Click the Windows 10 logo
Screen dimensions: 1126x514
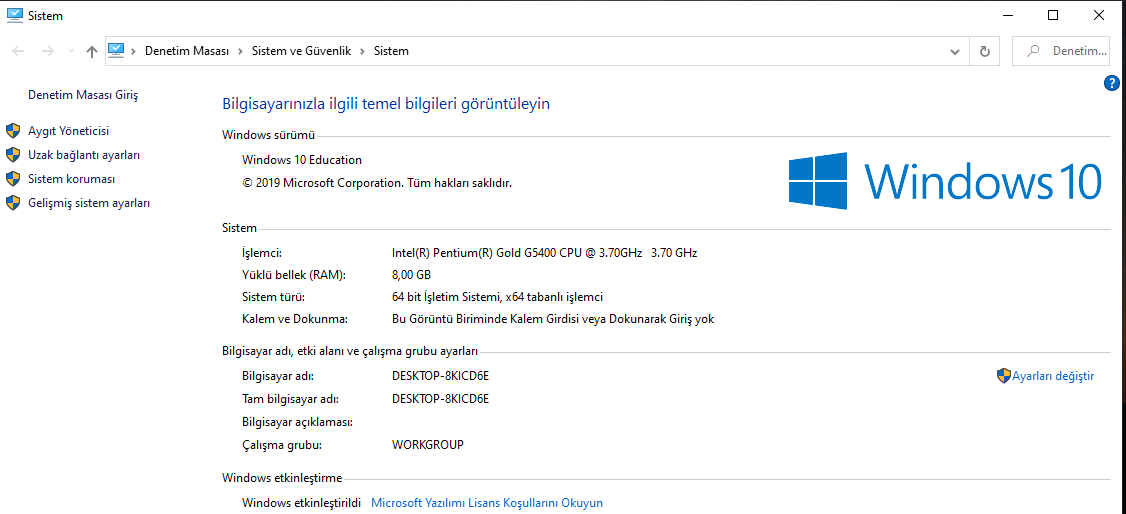click(x=945, y=181)
